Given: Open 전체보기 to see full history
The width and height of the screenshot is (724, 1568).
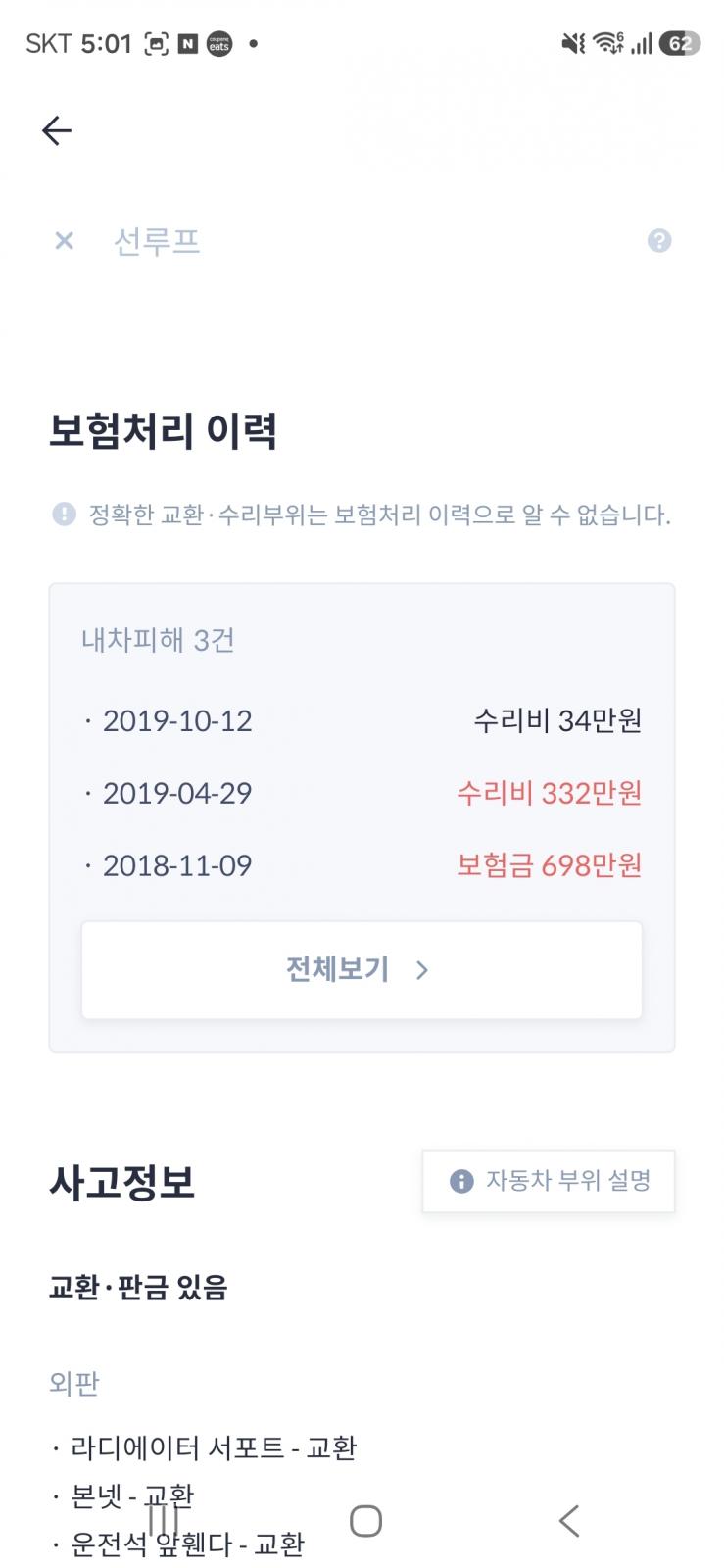Looking at the screenshot, I should [362, 970].
